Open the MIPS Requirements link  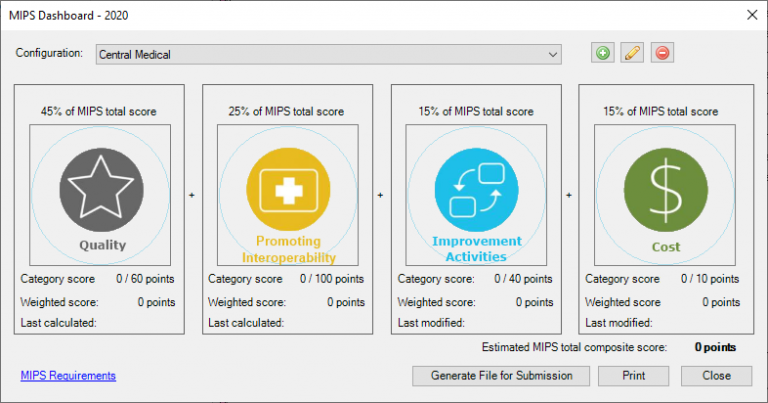click(68, 375)
